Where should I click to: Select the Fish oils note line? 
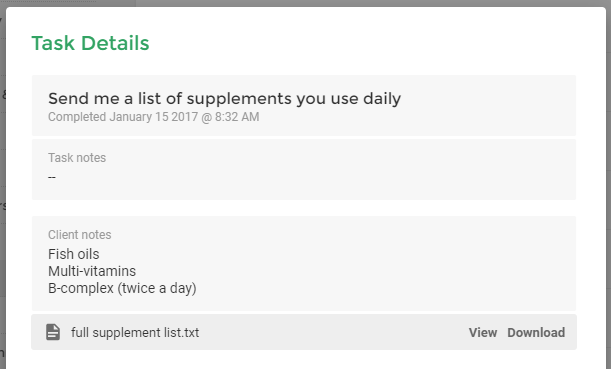[x=74, y=254]
